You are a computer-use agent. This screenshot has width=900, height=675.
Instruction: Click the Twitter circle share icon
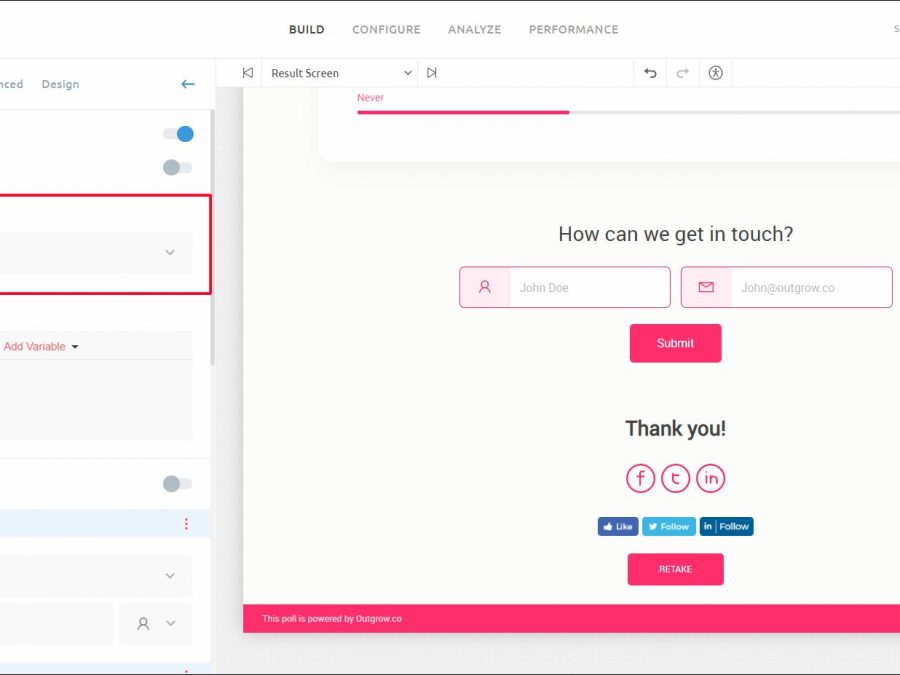[x=675, y=478]
